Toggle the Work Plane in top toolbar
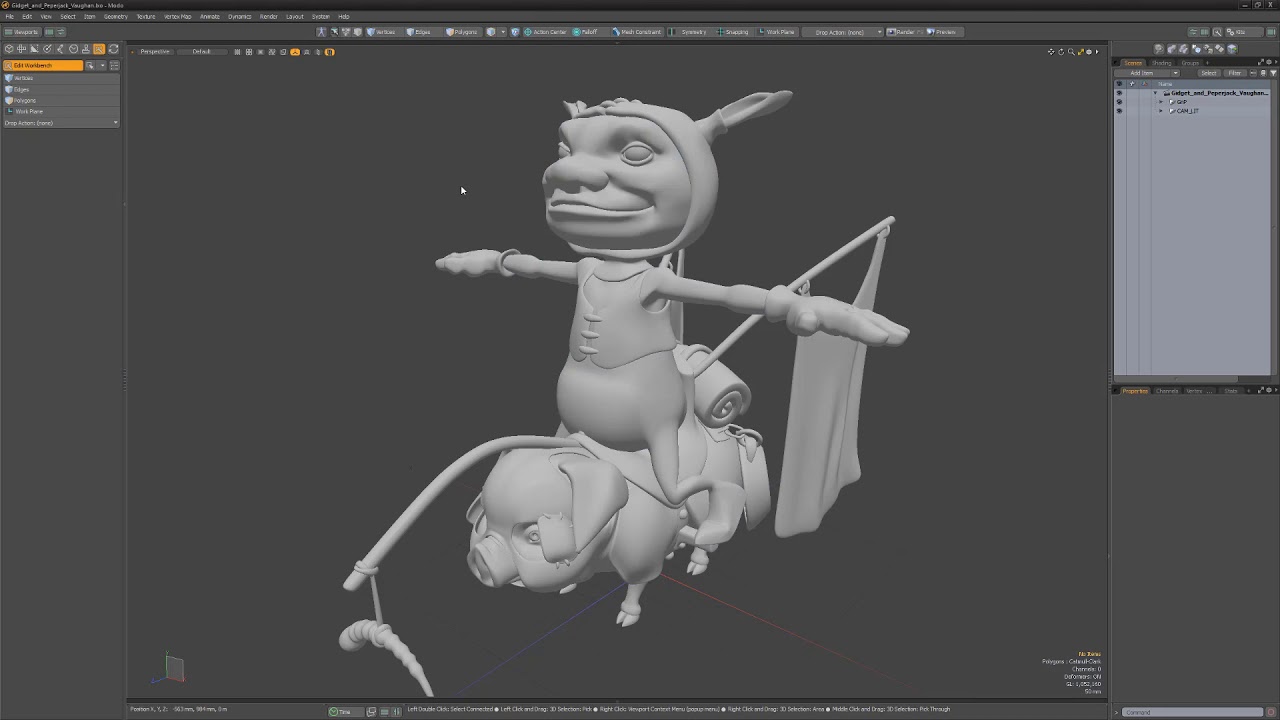The height and width of the screenshot is (720, 1280). pyautogui.click(x=776, y=32)
